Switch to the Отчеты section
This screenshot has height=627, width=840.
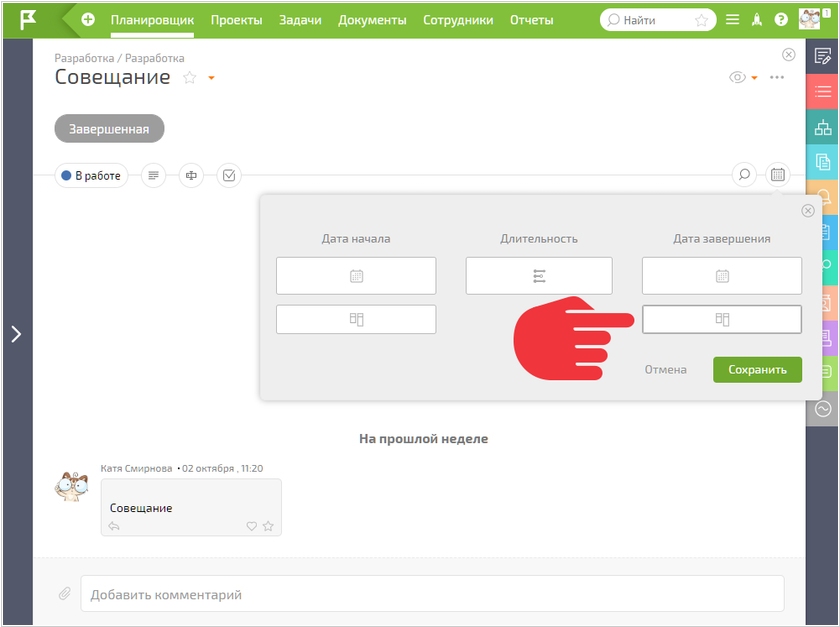[531, 20]
